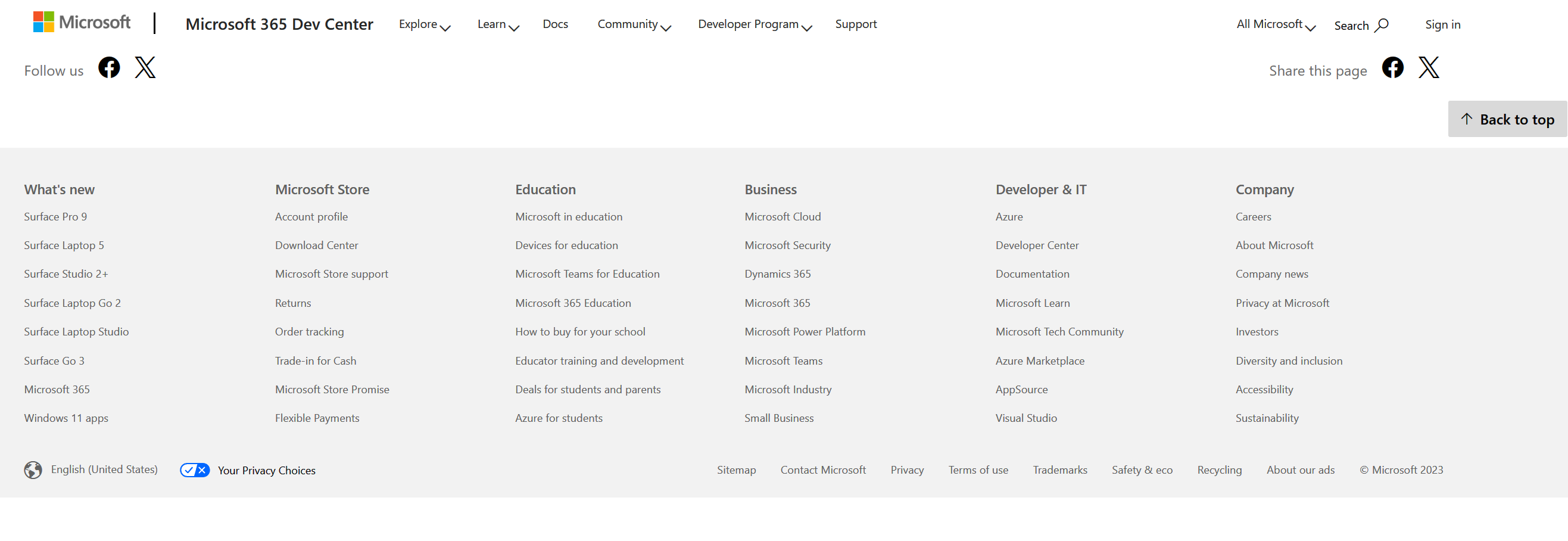Share this page on Facebook
The width and height of the screenshot is (1568, 541).
click(1393, 68)
